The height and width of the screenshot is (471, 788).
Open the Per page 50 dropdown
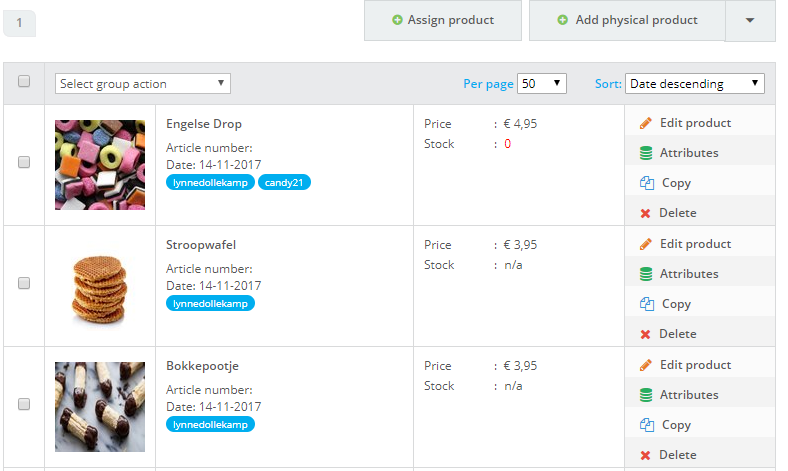(542, 84)
